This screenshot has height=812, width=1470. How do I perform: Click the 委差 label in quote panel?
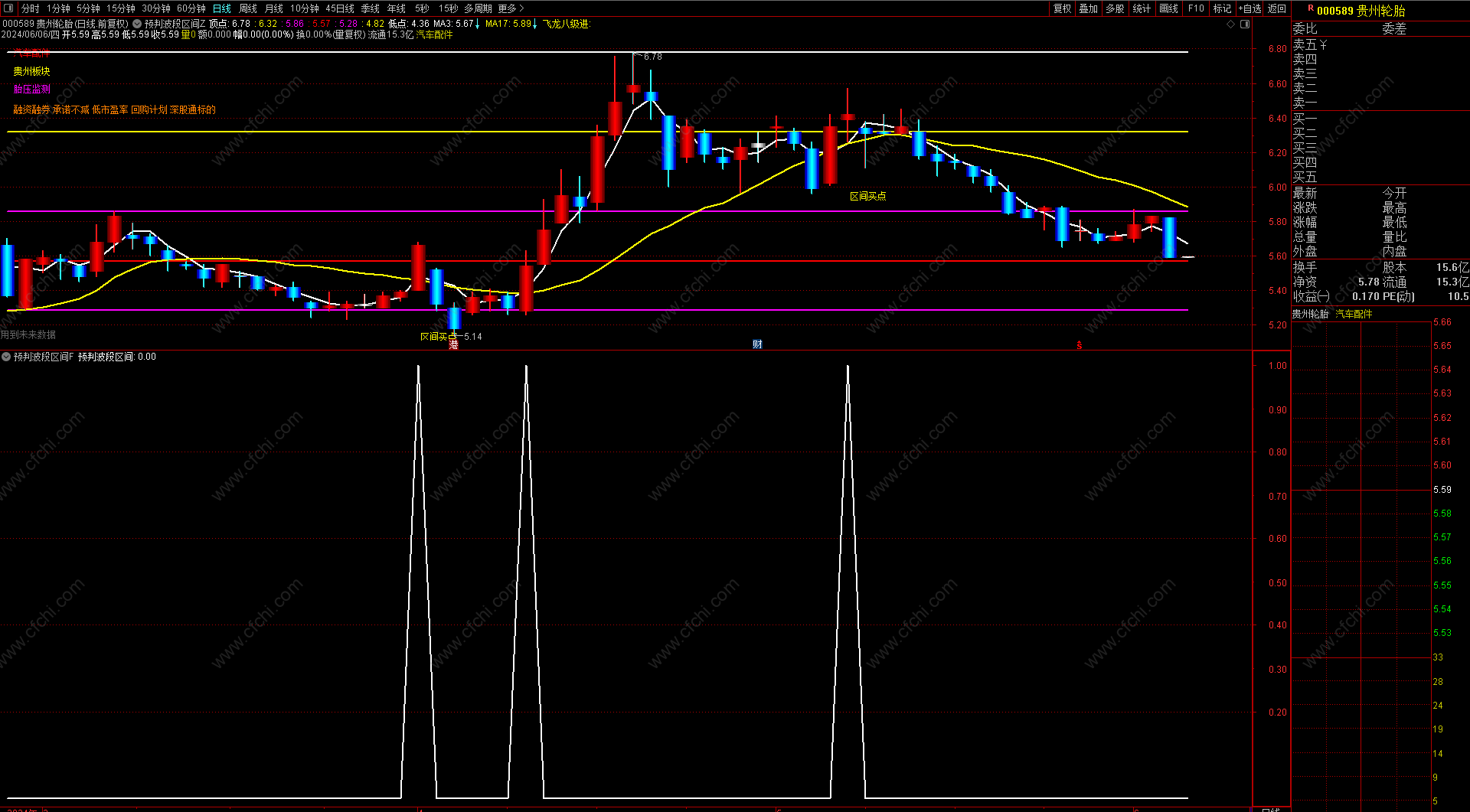click(x=1394, y=29)
